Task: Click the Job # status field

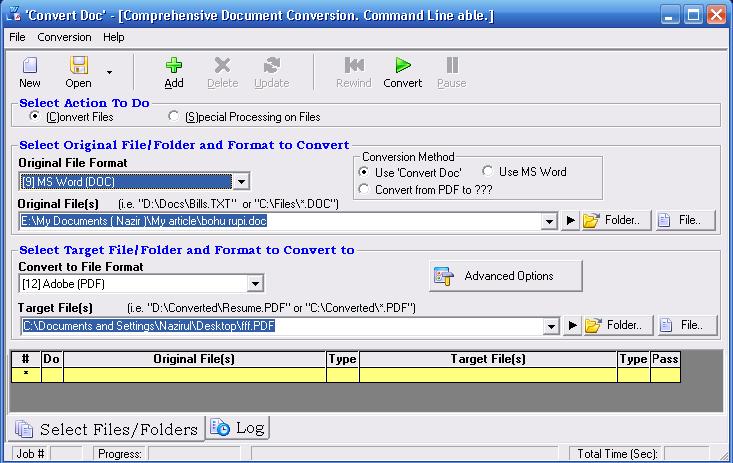Action: point(66,454)
